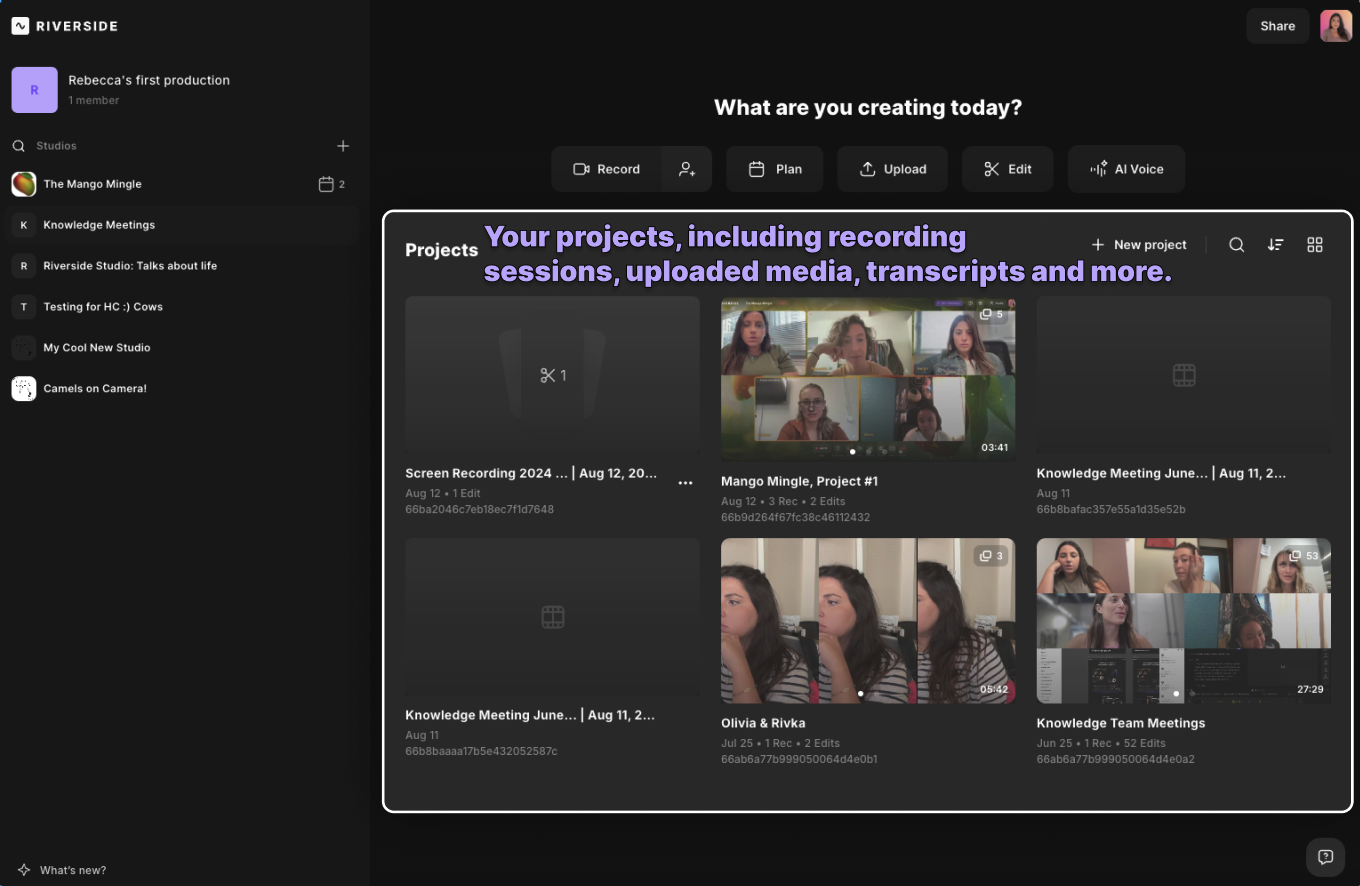Image resolution: width=1360 pixels, height=886 pixels.
Task: Open the user profile avatar
Action: click(1336, 26)
